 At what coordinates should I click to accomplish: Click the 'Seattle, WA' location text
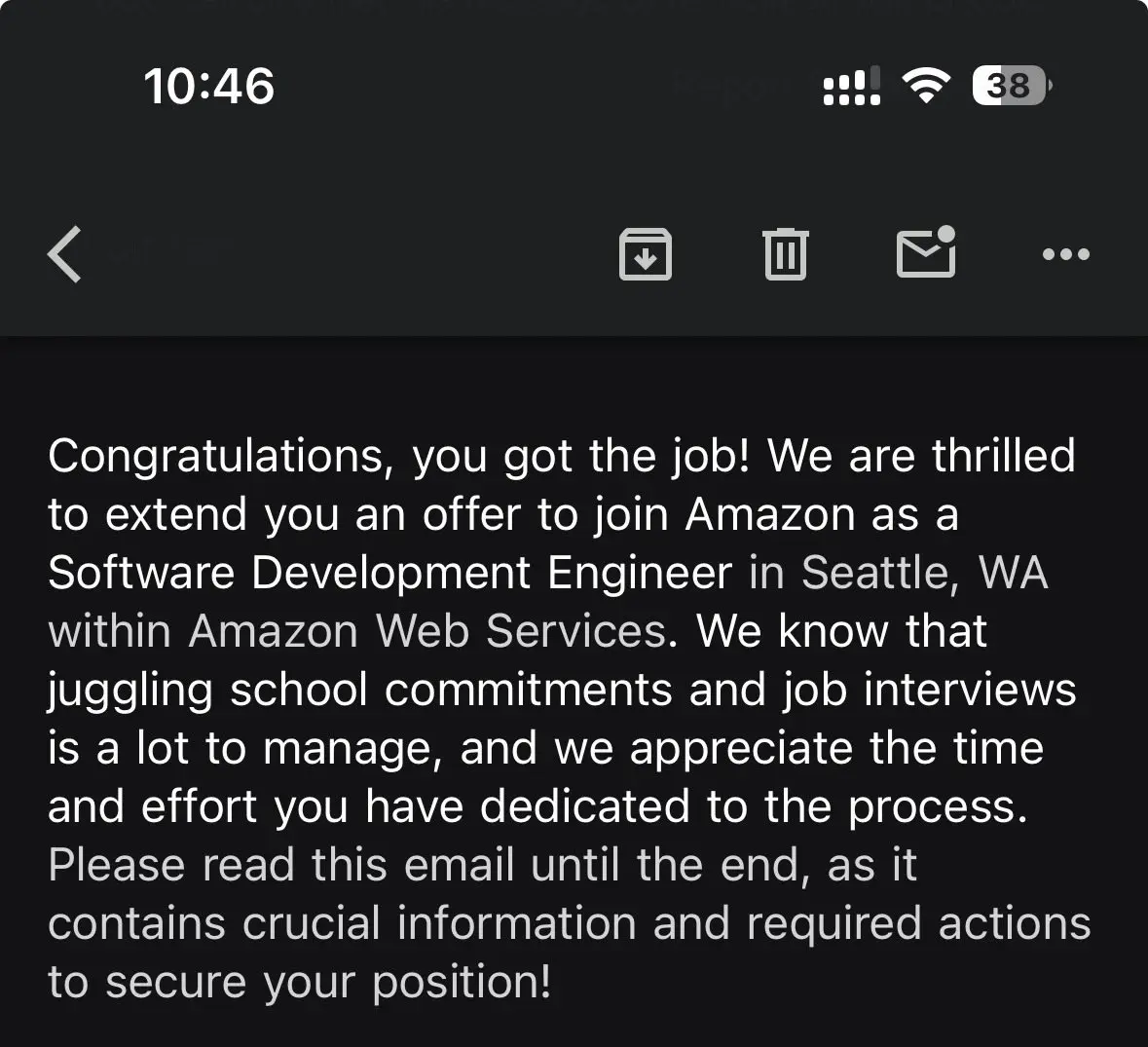[x=925, y=573]
